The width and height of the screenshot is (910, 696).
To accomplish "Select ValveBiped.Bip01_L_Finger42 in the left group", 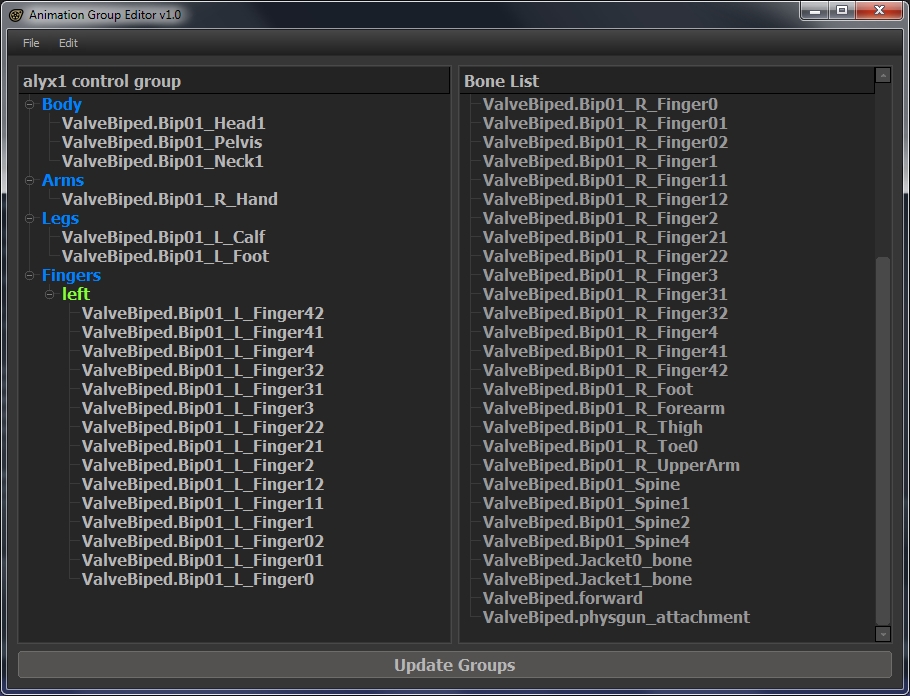I will 202,313.
